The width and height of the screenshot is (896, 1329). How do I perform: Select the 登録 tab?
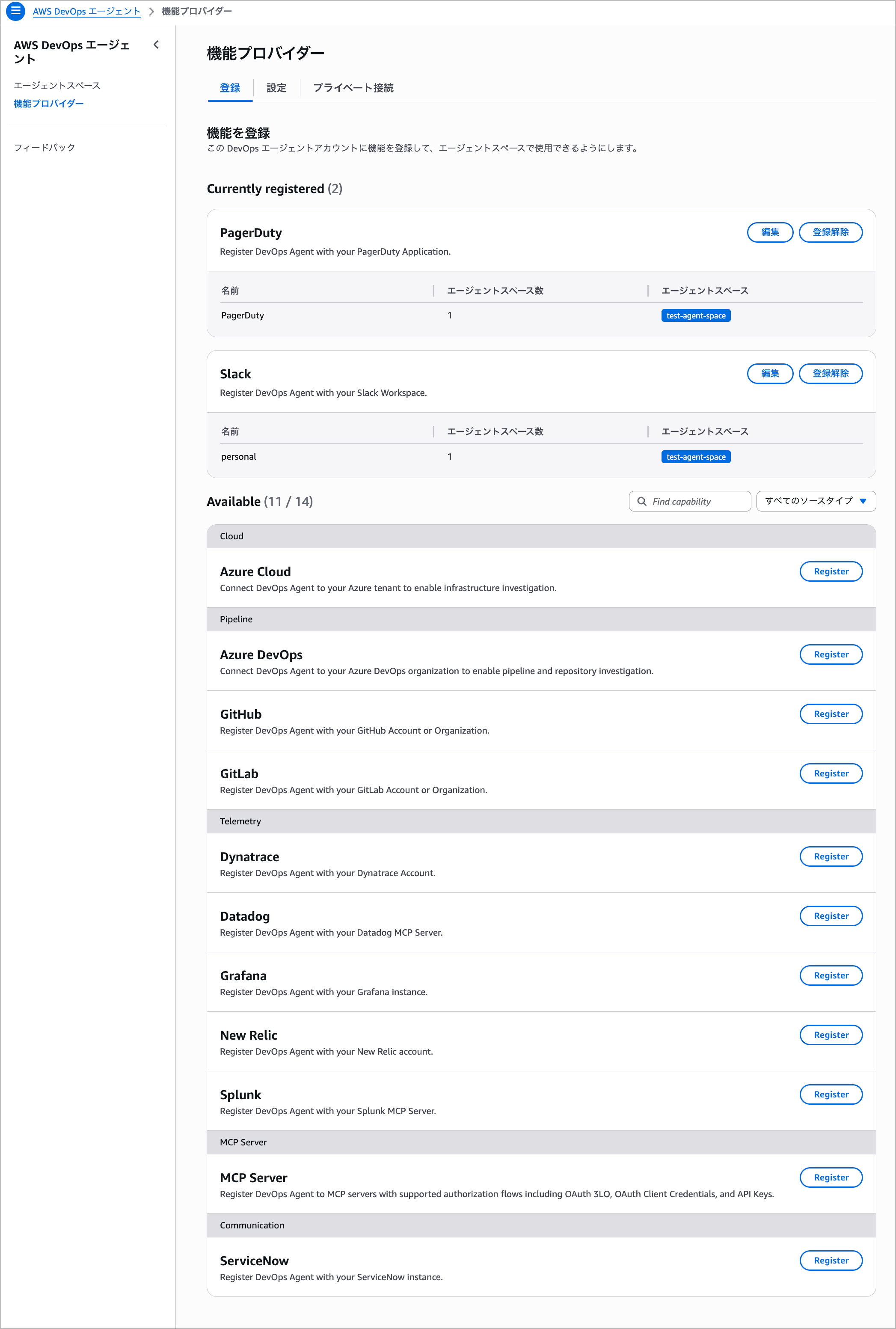pos(230,87)
